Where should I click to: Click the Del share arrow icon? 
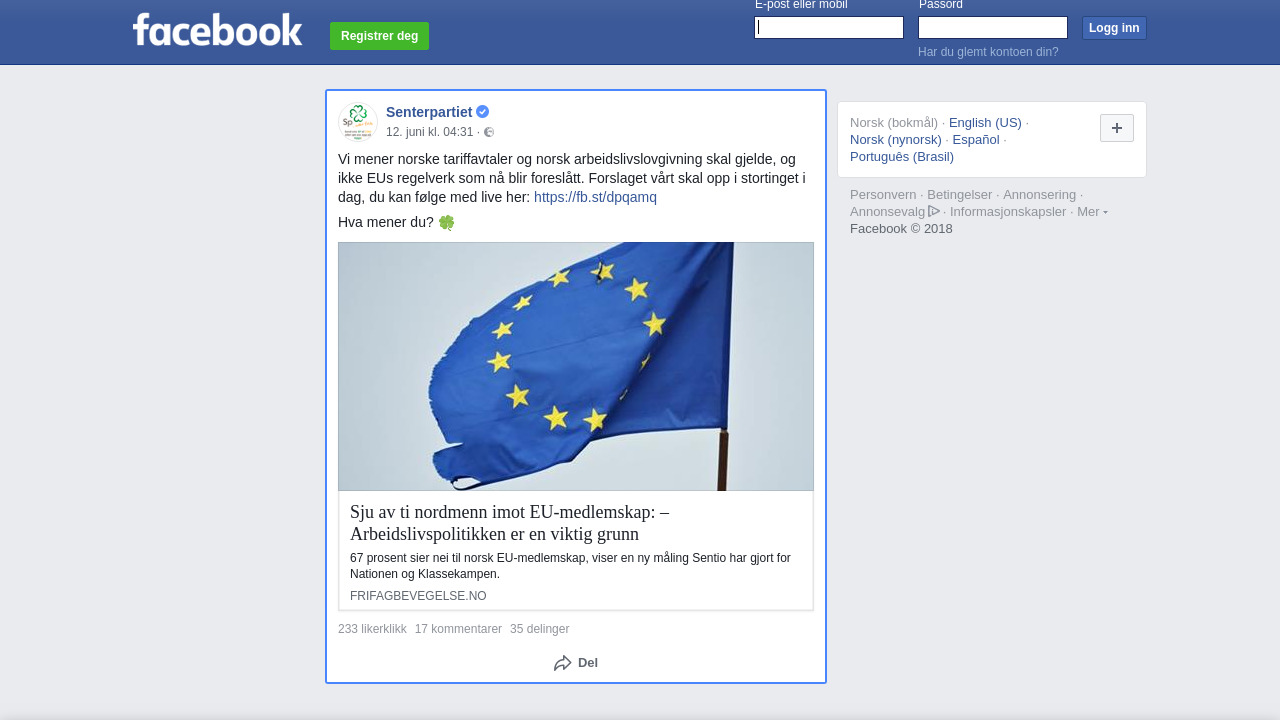coord(563,663)
